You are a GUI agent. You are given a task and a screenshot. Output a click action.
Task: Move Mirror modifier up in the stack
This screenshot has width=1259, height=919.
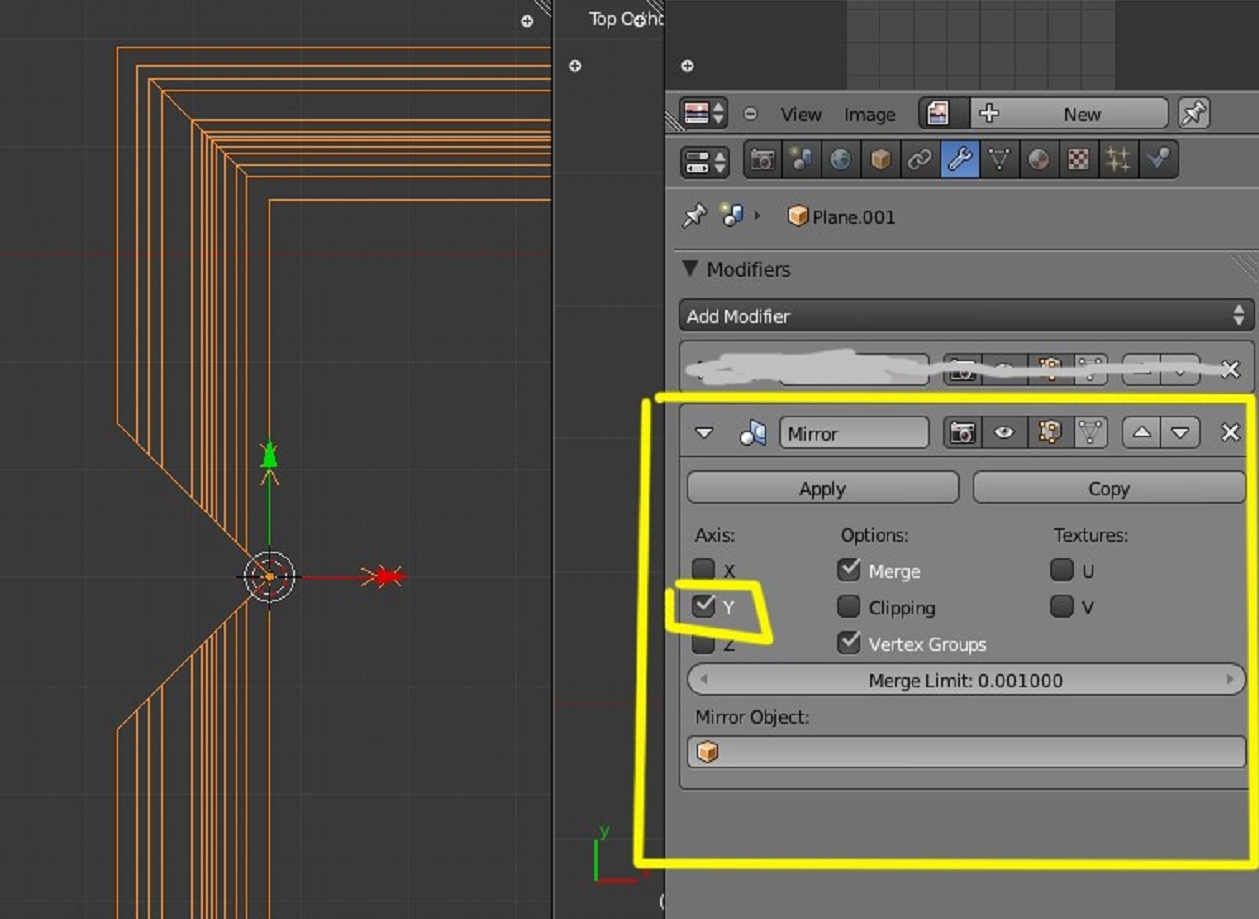1141,433
